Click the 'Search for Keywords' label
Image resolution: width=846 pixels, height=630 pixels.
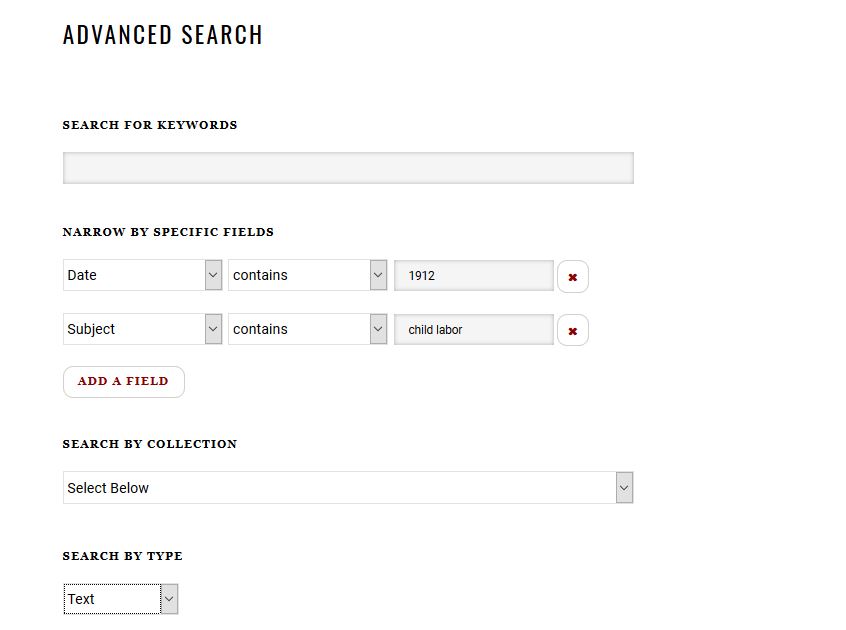[150, 125]
